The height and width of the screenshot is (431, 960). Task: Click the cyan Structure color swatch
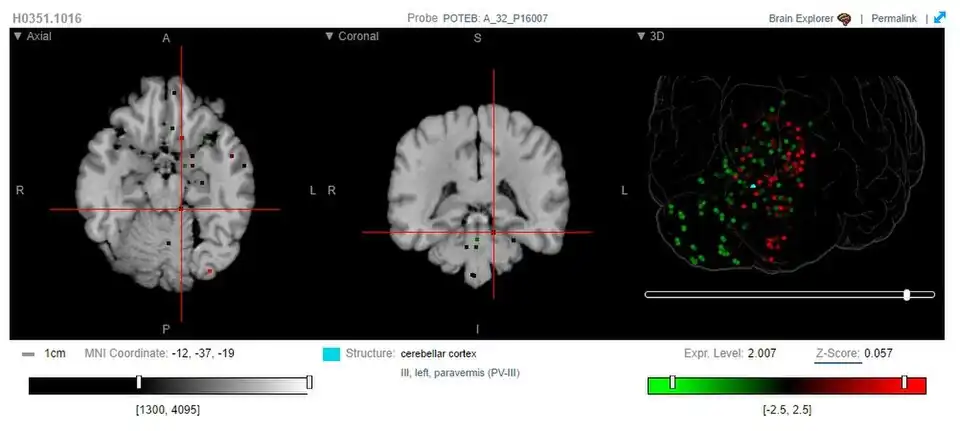(x=331, y=354)
